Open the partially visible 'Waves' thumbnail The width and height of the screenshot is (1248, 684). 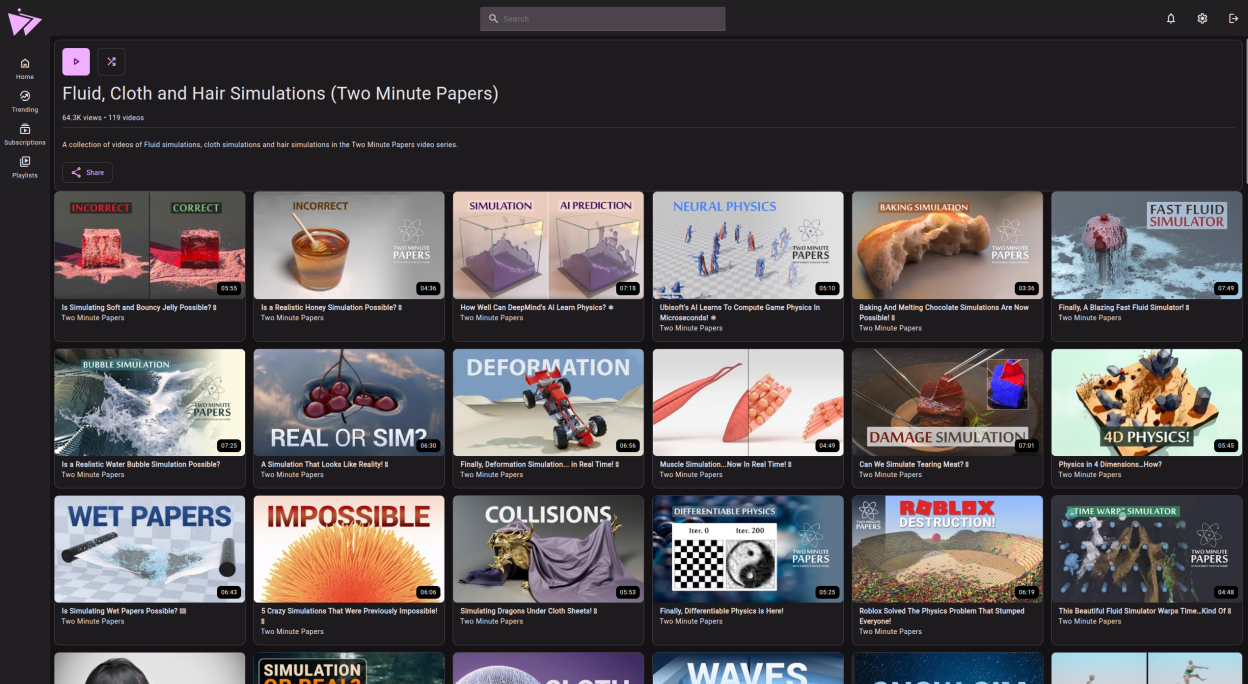click(x=748, y=668)
